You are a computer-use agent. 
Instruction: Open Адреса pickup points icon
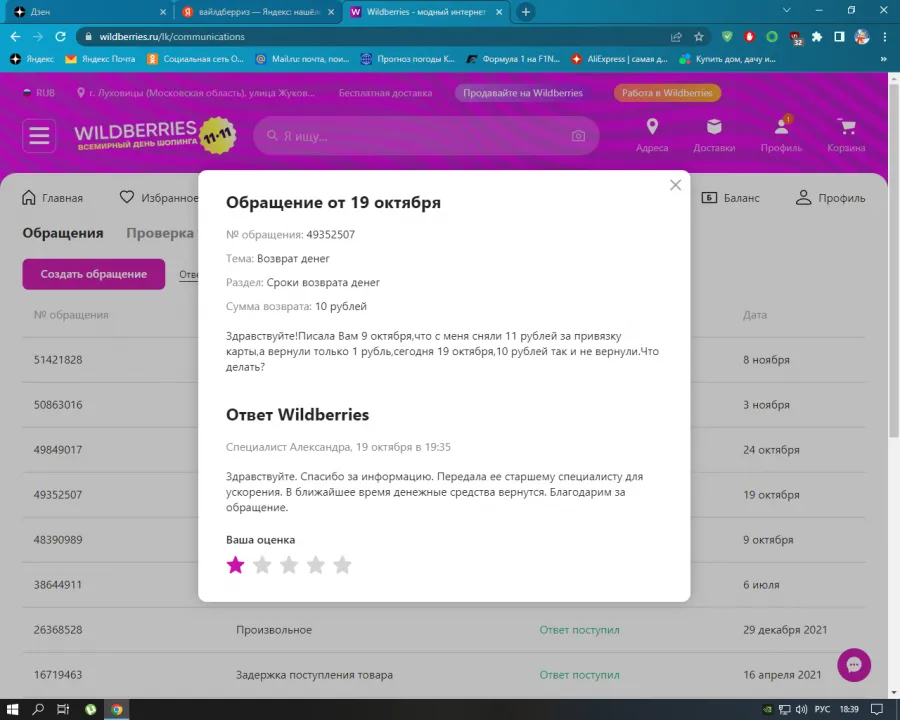coord(652,136)
